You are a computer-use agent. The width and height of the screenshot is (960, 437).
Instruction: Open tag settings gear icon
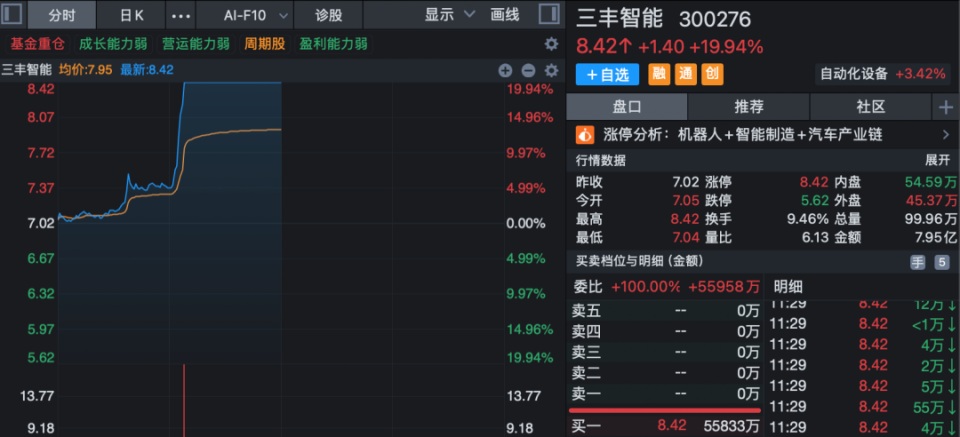click(x=552, y=44)
